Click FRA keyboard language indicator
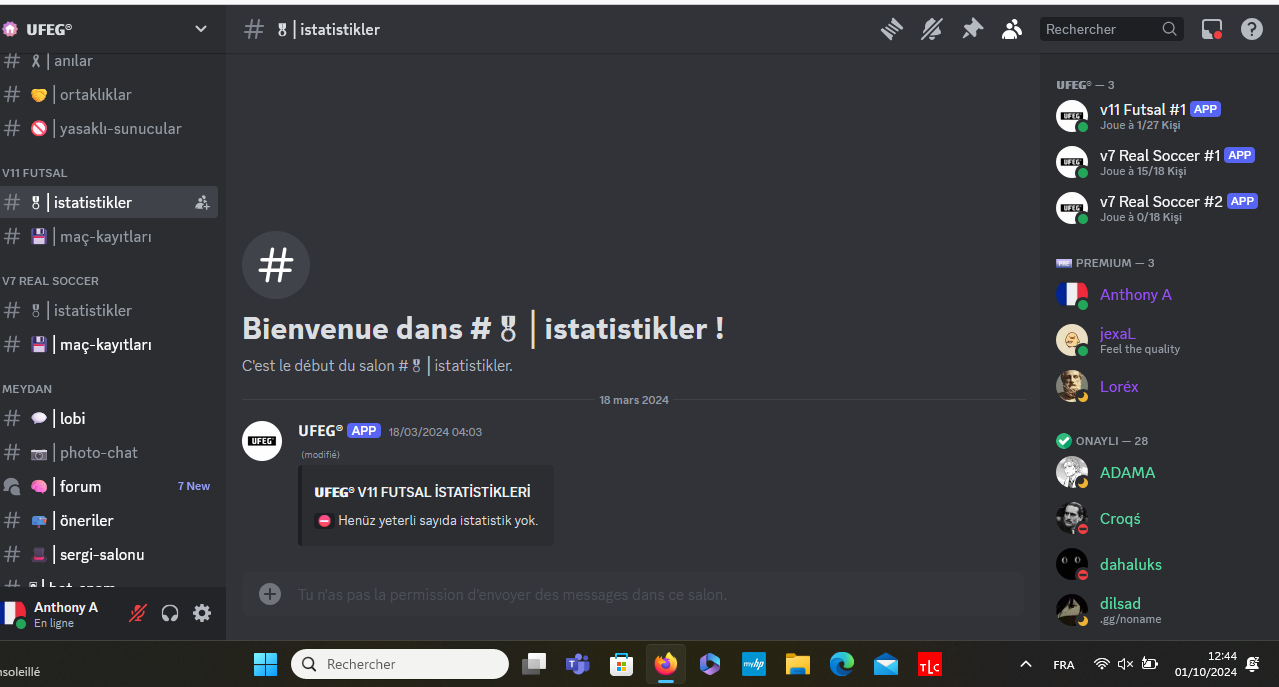The width and height of the screenshot is (1279, 687). coord(1064,664)
